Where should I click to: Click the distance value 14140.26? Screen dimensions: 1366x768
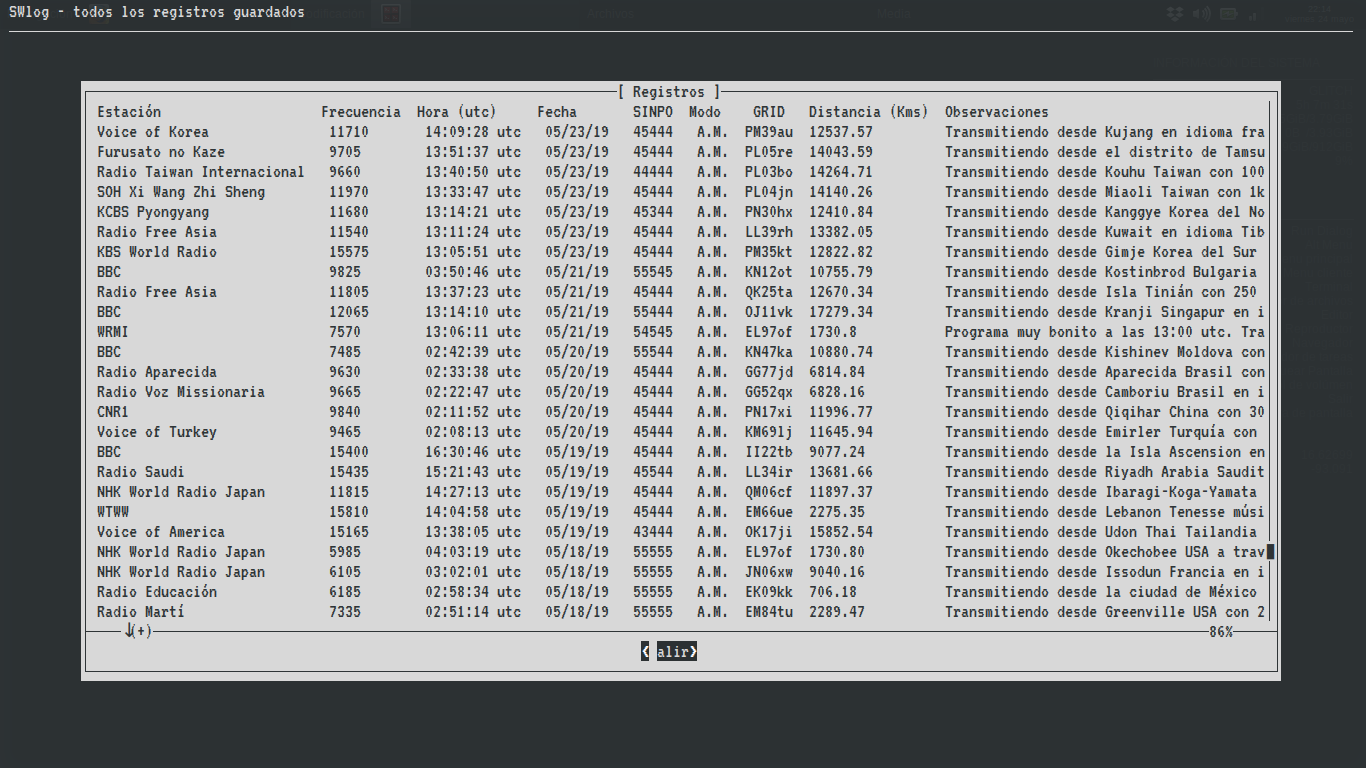pos(841,192)
